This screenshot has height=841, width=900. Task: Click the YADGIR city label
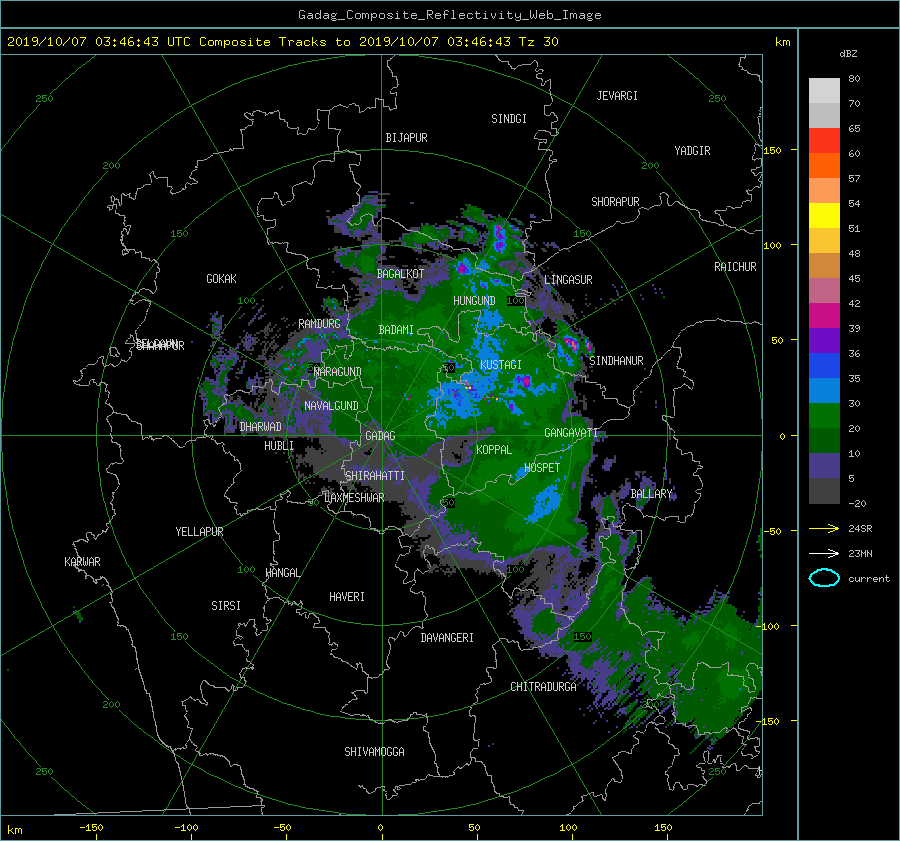692,151
